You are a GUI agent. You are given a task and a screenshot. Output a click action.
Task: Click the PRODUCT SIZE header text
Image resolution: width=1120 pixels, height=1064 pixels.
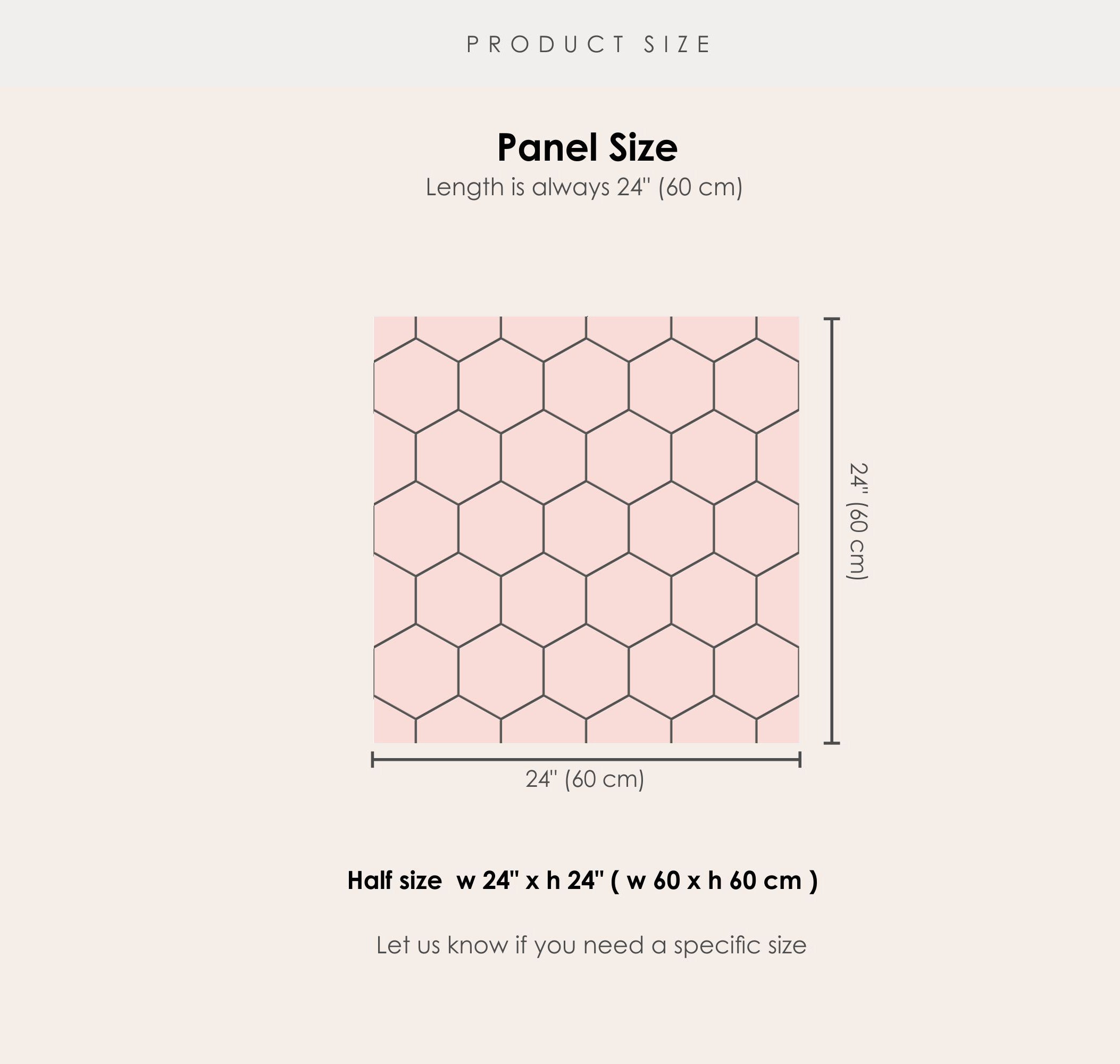pyautogui.click(x=588, y=45)
